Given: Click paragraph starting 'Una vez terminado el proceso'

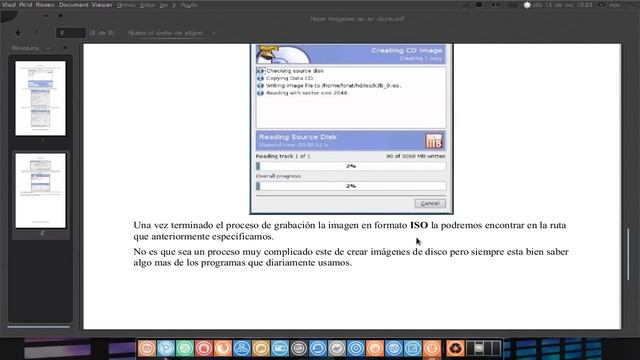Looking at the screenshot, I should pyautogui.click(x=350, y=231).
